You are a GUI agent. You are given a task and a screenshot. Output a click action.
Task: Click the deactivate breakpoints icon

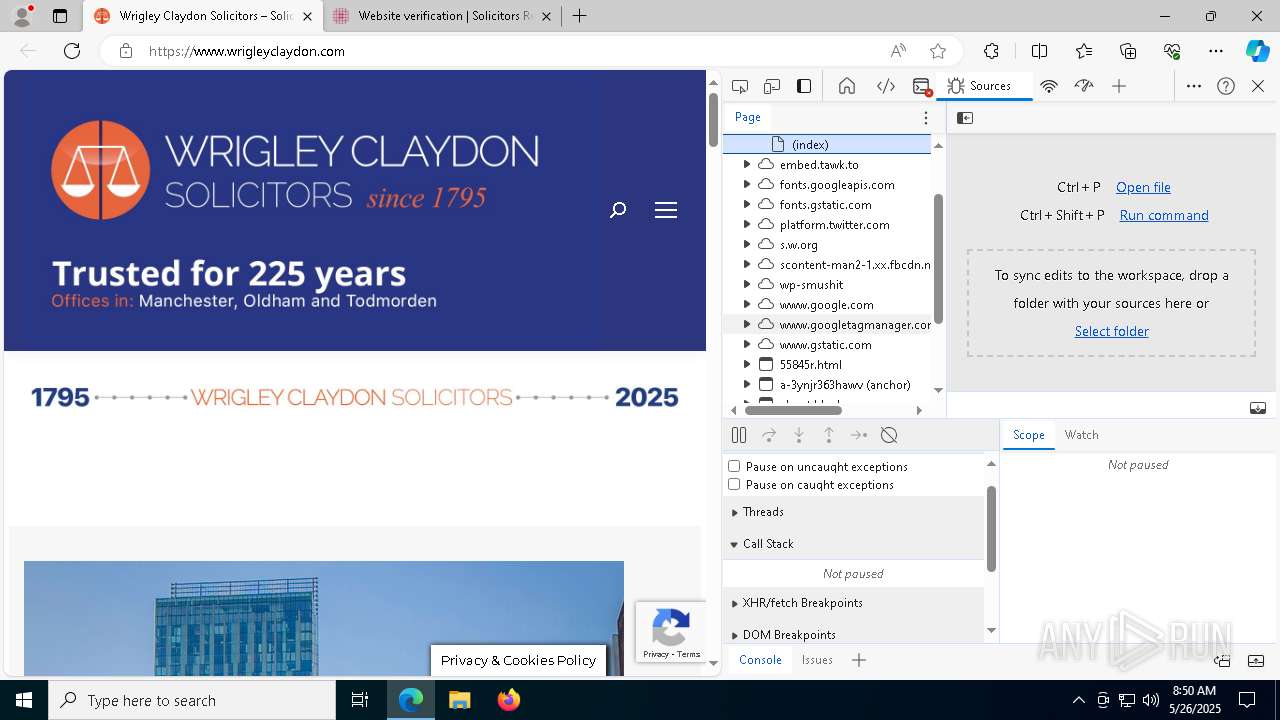point(889,435)
